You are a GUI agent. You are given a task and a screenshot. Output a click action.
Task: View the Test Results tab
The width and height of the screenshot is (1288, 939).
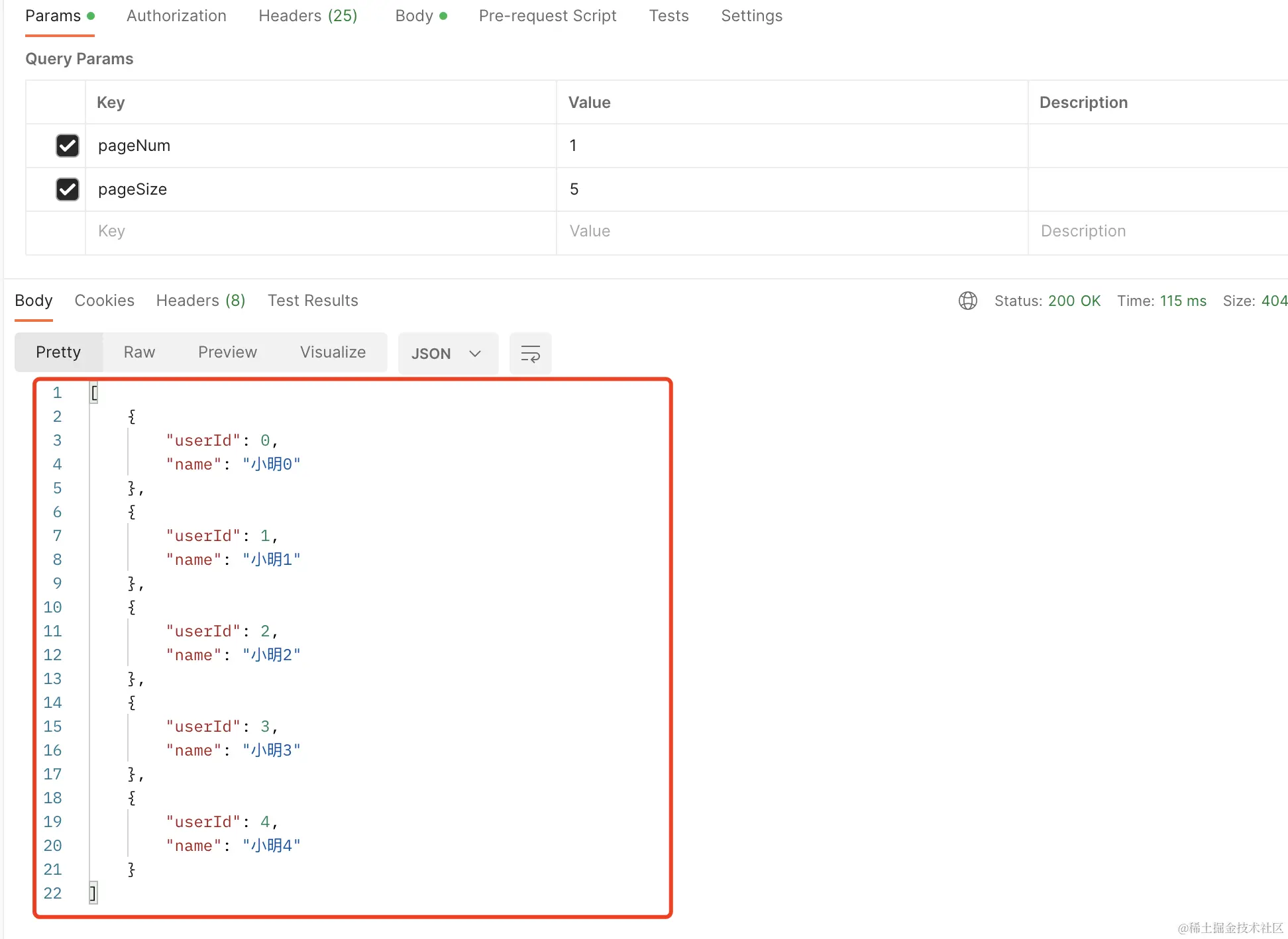pyautogui.click(x=313, y=301)
